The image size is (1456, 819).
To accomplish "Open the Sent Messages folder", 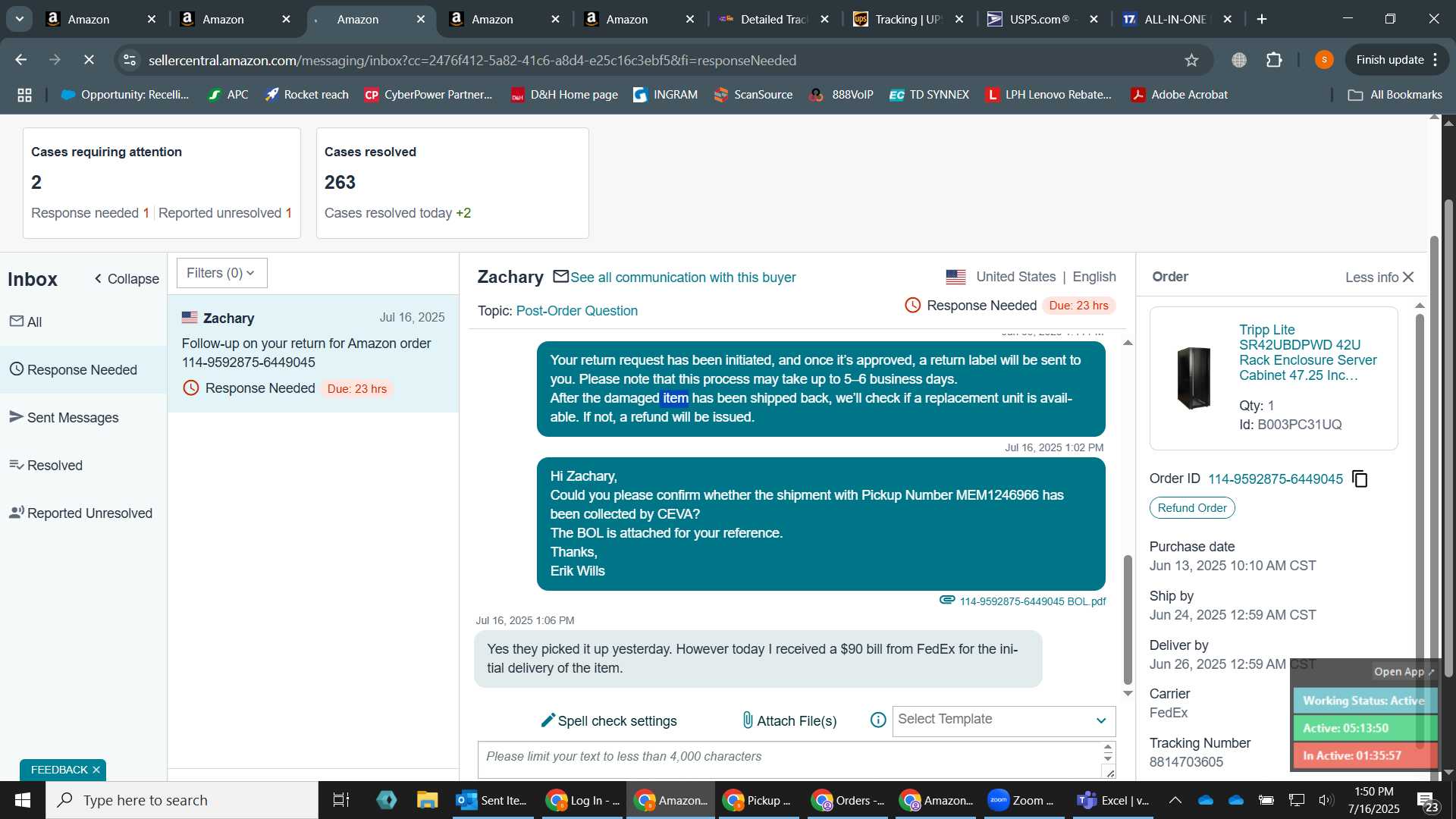I will (83, 418).
